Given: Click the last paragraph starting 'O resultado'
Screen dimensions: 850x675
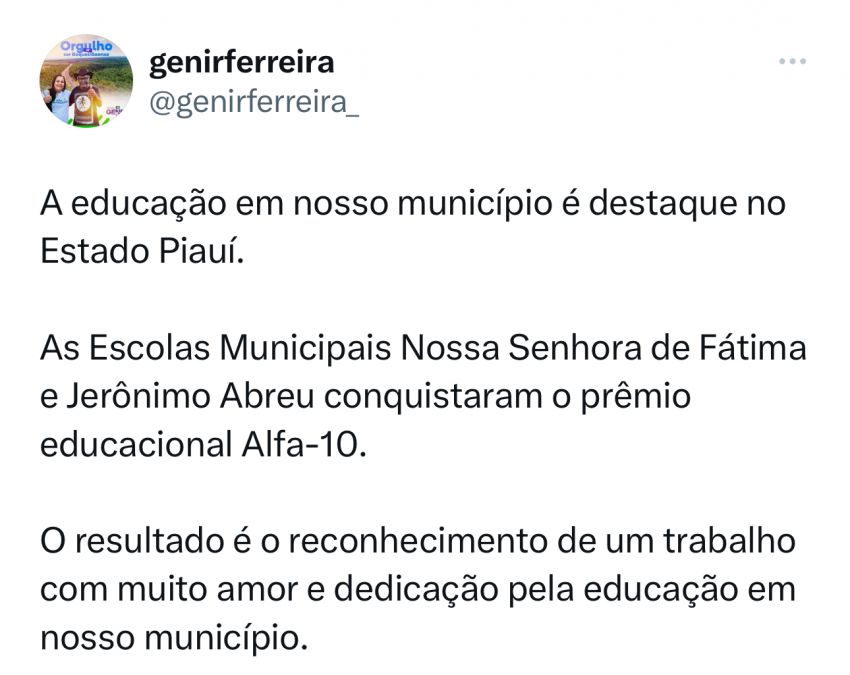Looking at the screenshot, I should click(418, 588).
